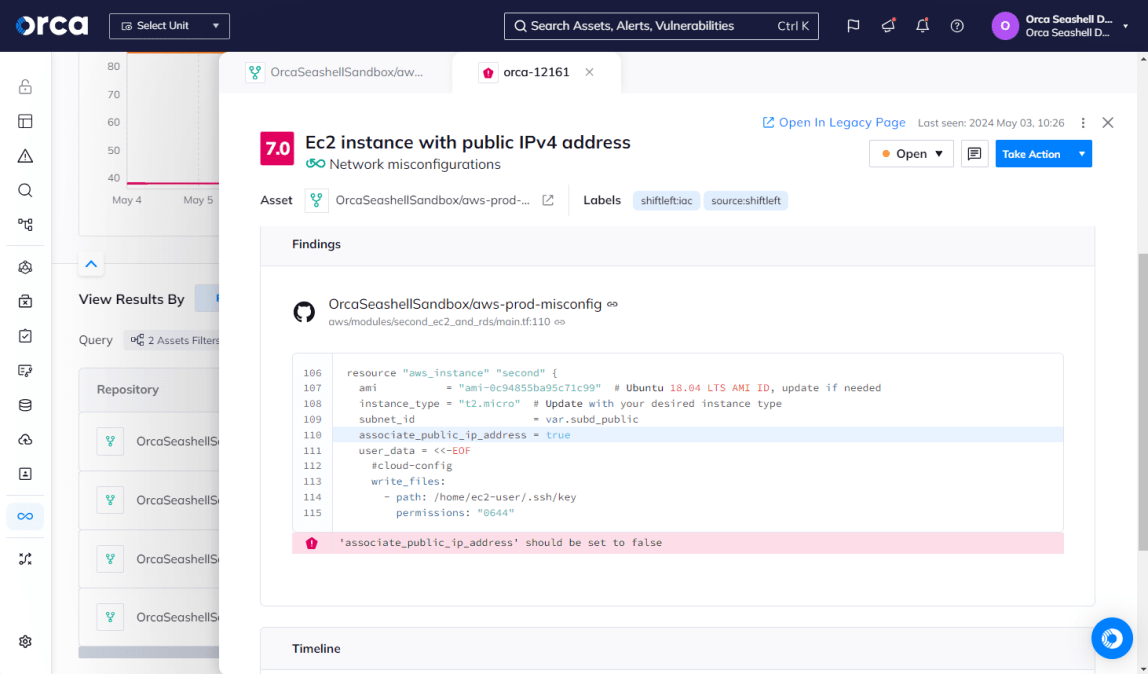Open the announcements megaphone icon

click(888, 26)
